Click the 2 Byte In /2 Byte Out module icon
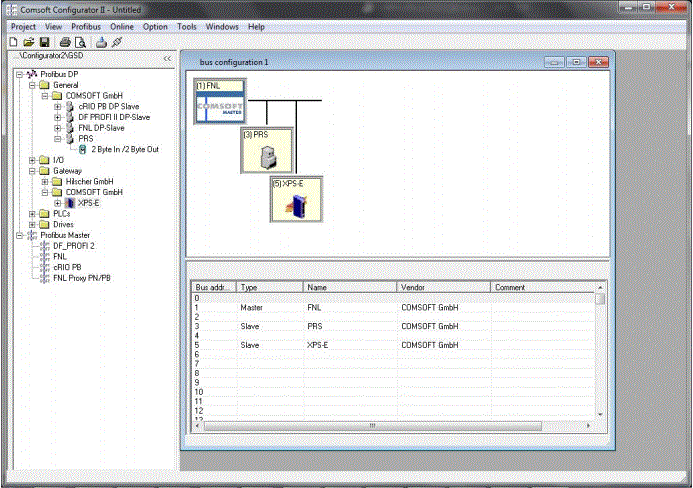 (x=82, y=149)
